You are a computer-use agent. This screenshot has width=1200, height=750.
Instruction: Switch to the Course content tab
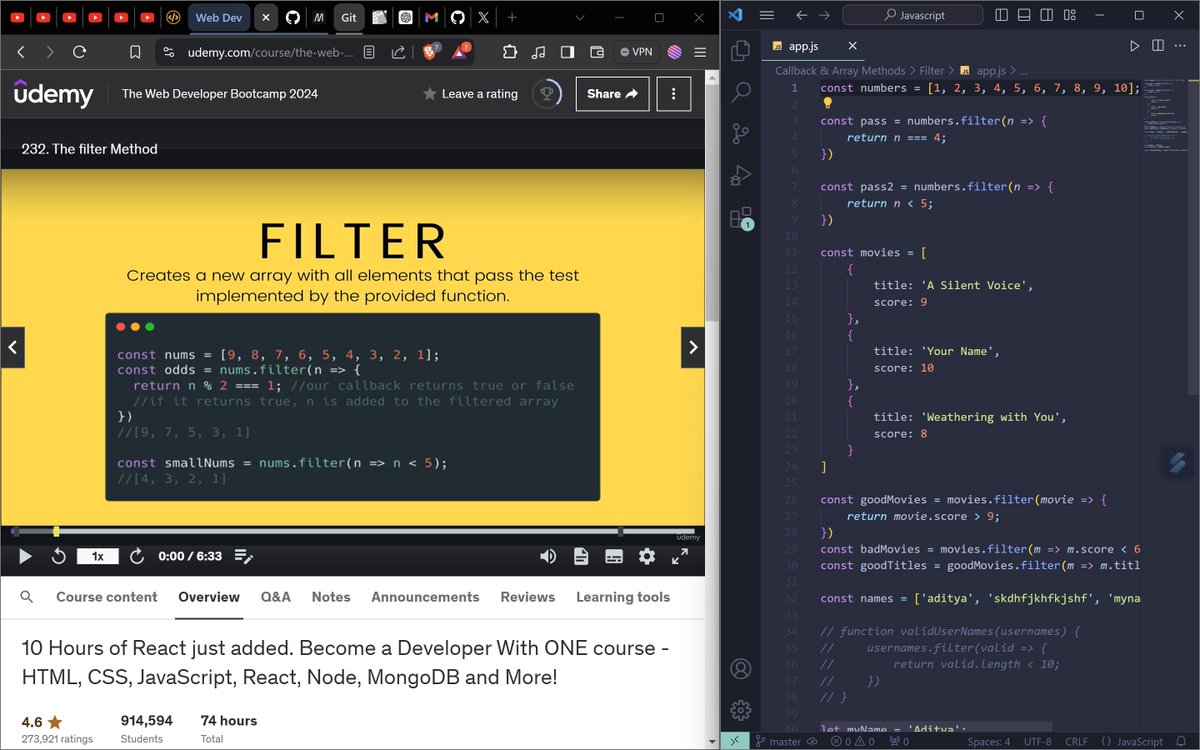click(x=107, y=597)
